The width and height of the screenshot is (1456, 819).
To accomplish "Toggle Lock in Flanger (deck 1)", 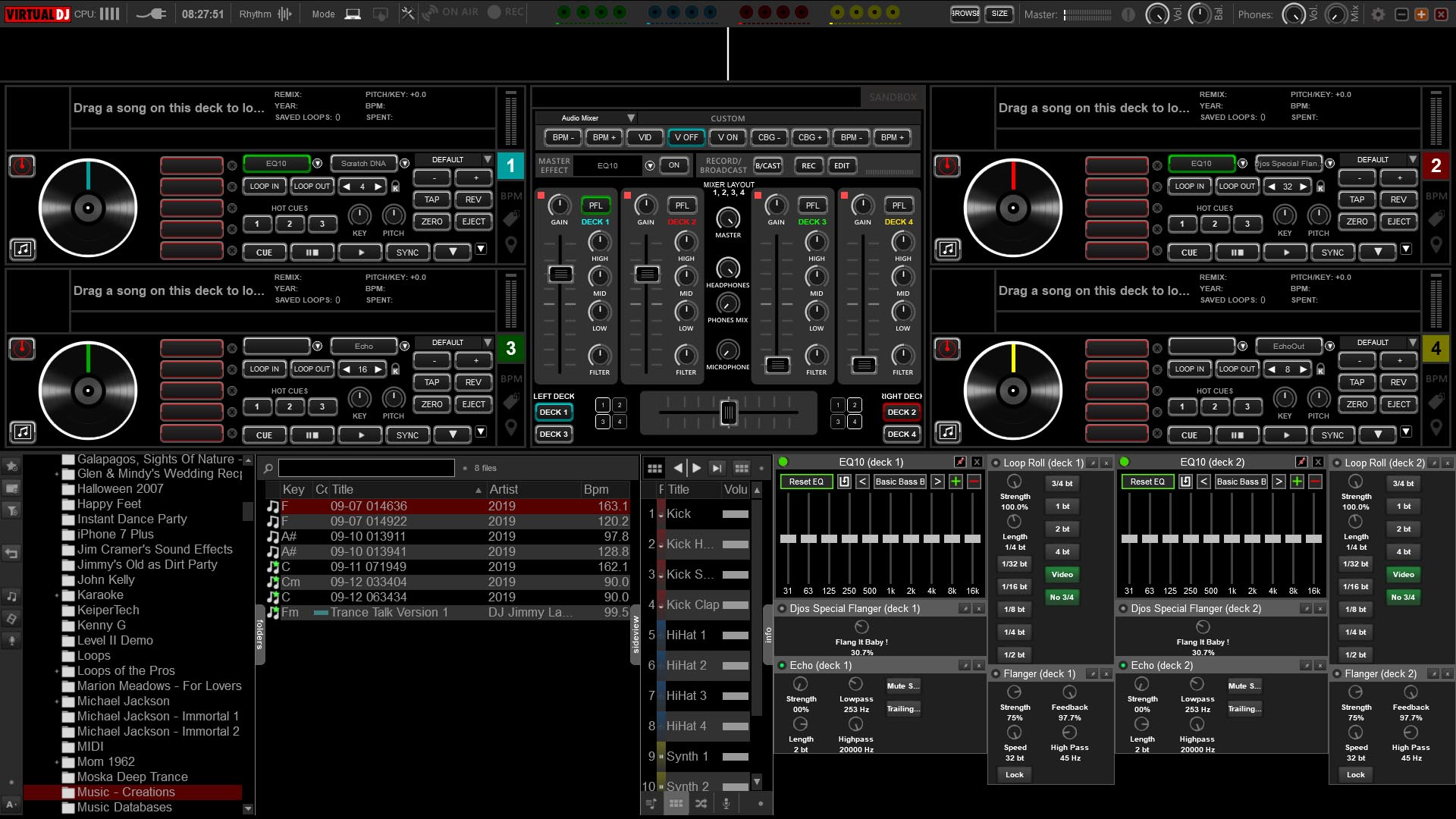I will coord(1015,775).
